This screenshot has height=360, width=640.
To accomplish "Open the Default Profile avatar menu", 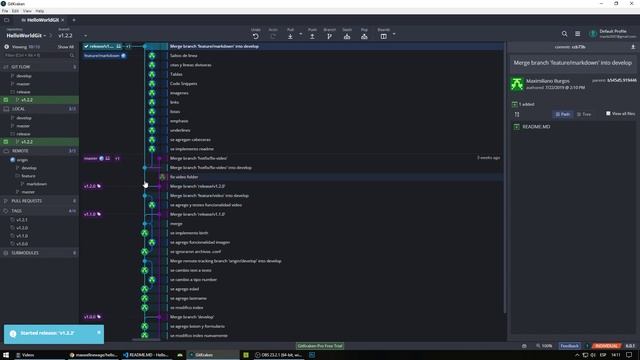I will pos(593,34).
